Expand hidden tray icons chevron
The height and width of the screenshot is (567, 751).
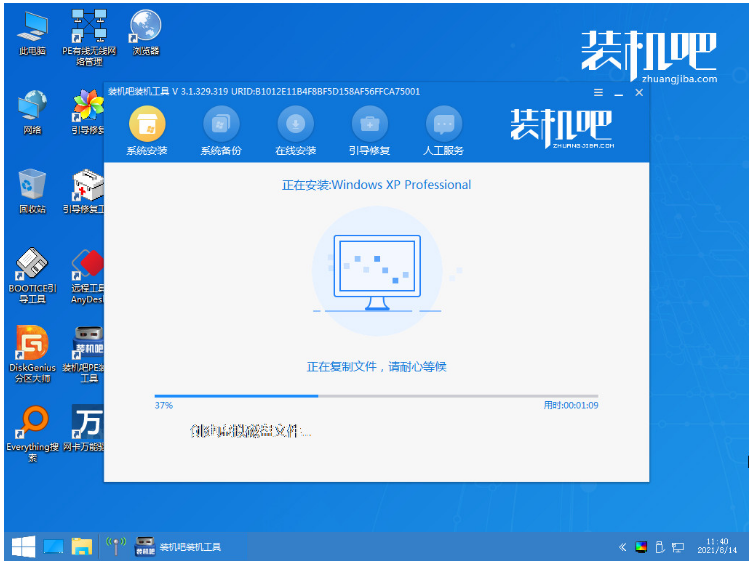(622, 547)
